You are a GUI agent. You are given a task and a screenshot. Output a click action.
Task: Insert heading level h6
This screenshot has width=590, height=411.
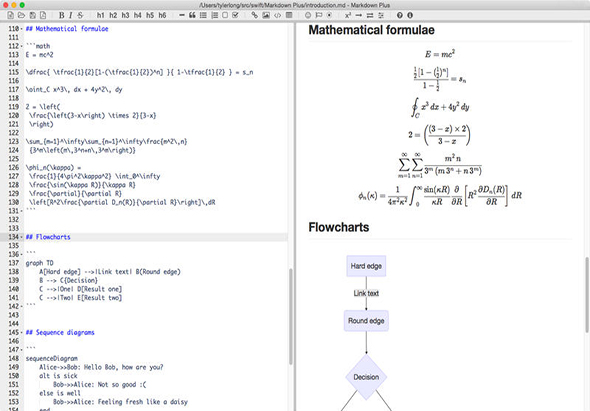[x=162, y=15]
